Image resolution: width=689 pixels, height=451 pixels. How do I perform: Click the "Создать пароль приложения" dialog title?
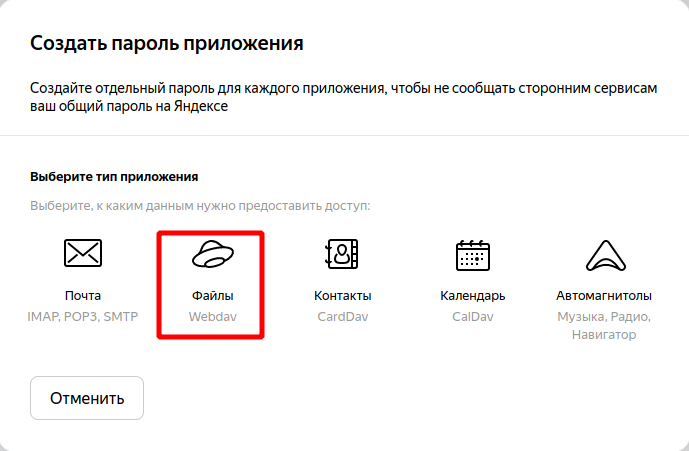[167, 44]
